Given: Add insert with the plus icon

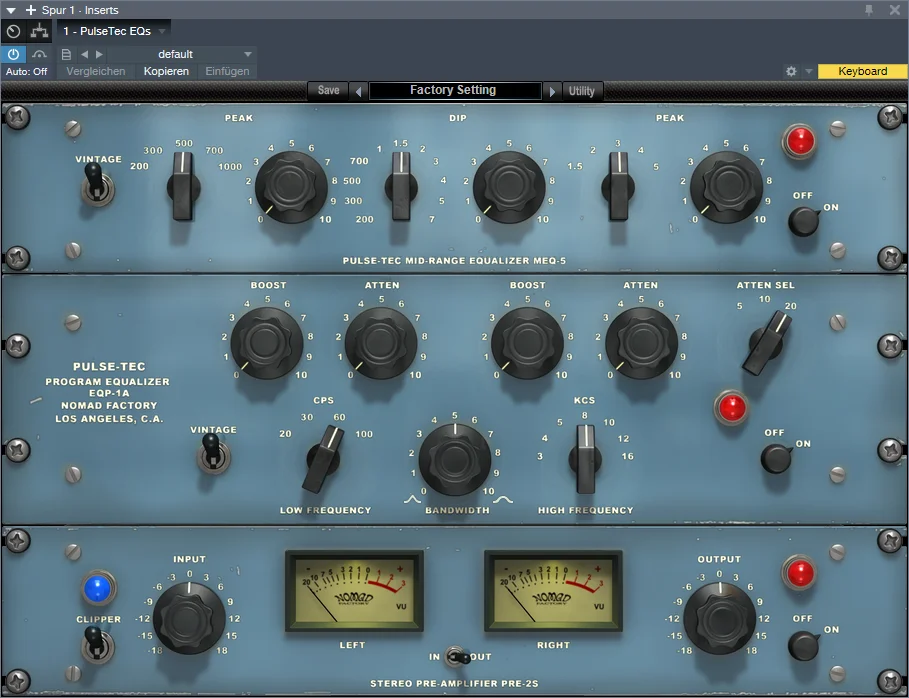Looking at the screenshot, I should 31,10.
